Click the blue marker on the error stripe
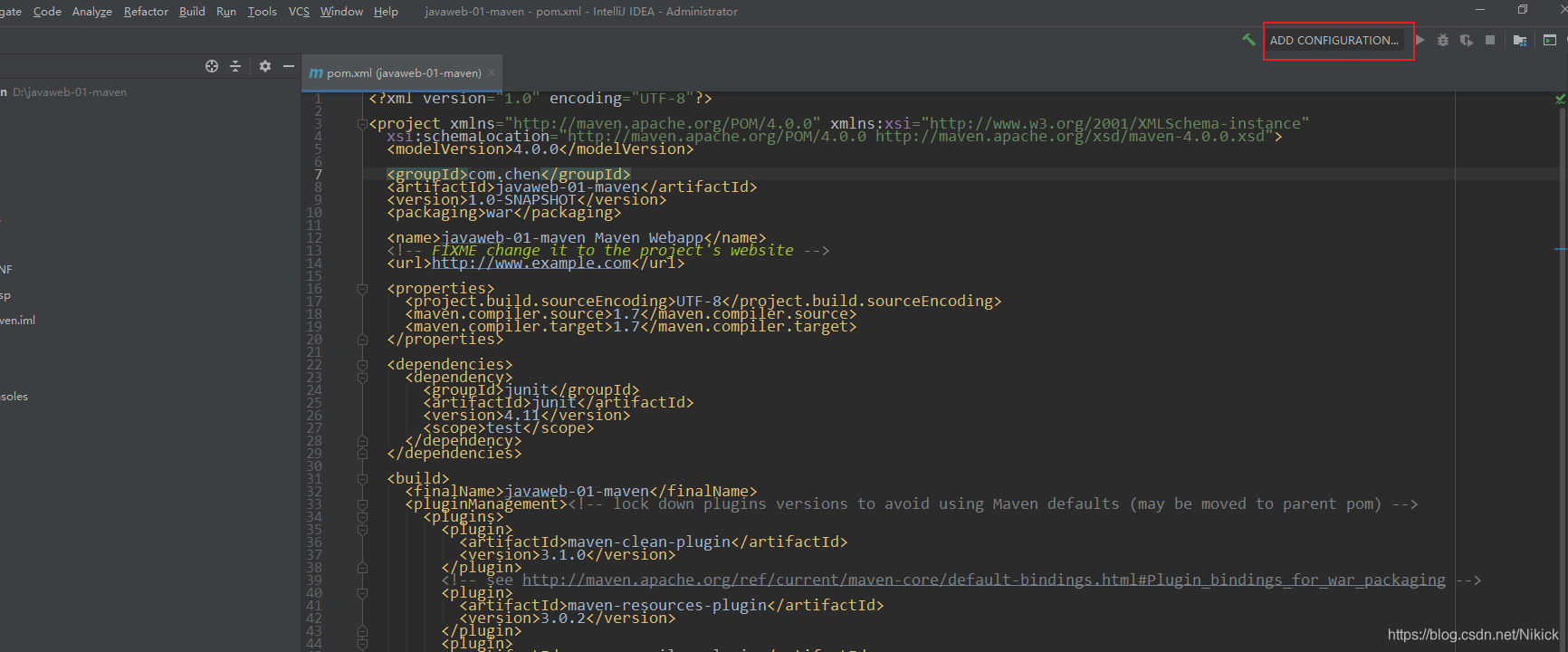The width and height of the screenshot is (1568, 652). coord(1561,248)
